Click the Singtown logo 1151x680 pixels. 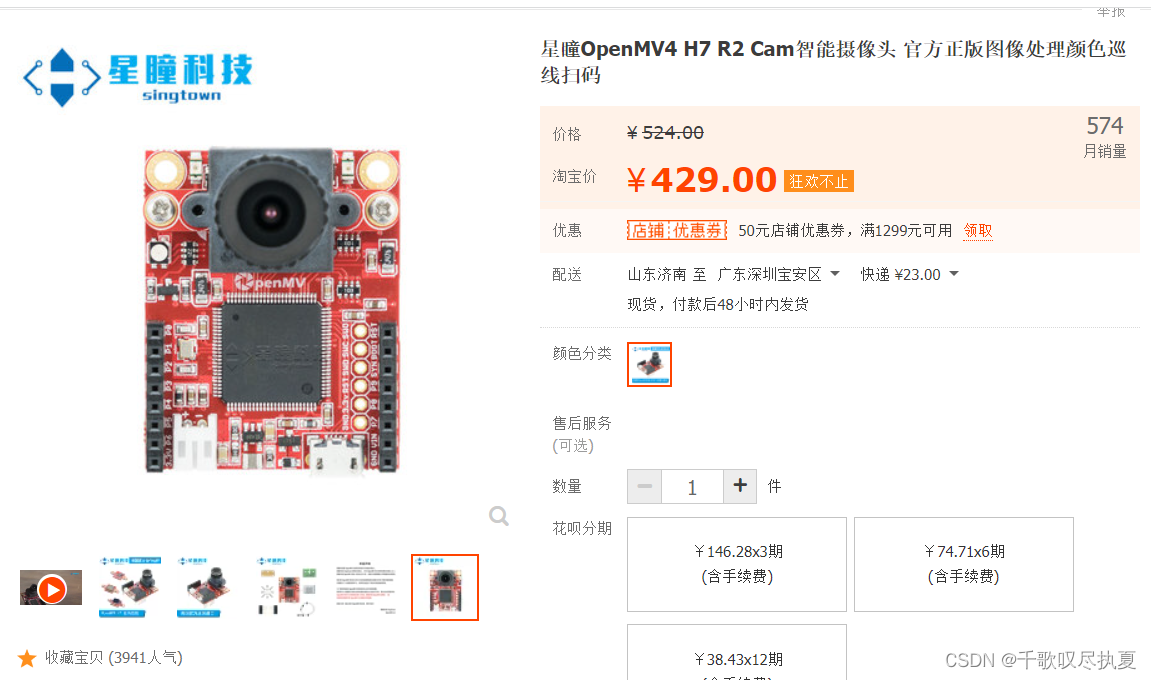pos(138,77)
